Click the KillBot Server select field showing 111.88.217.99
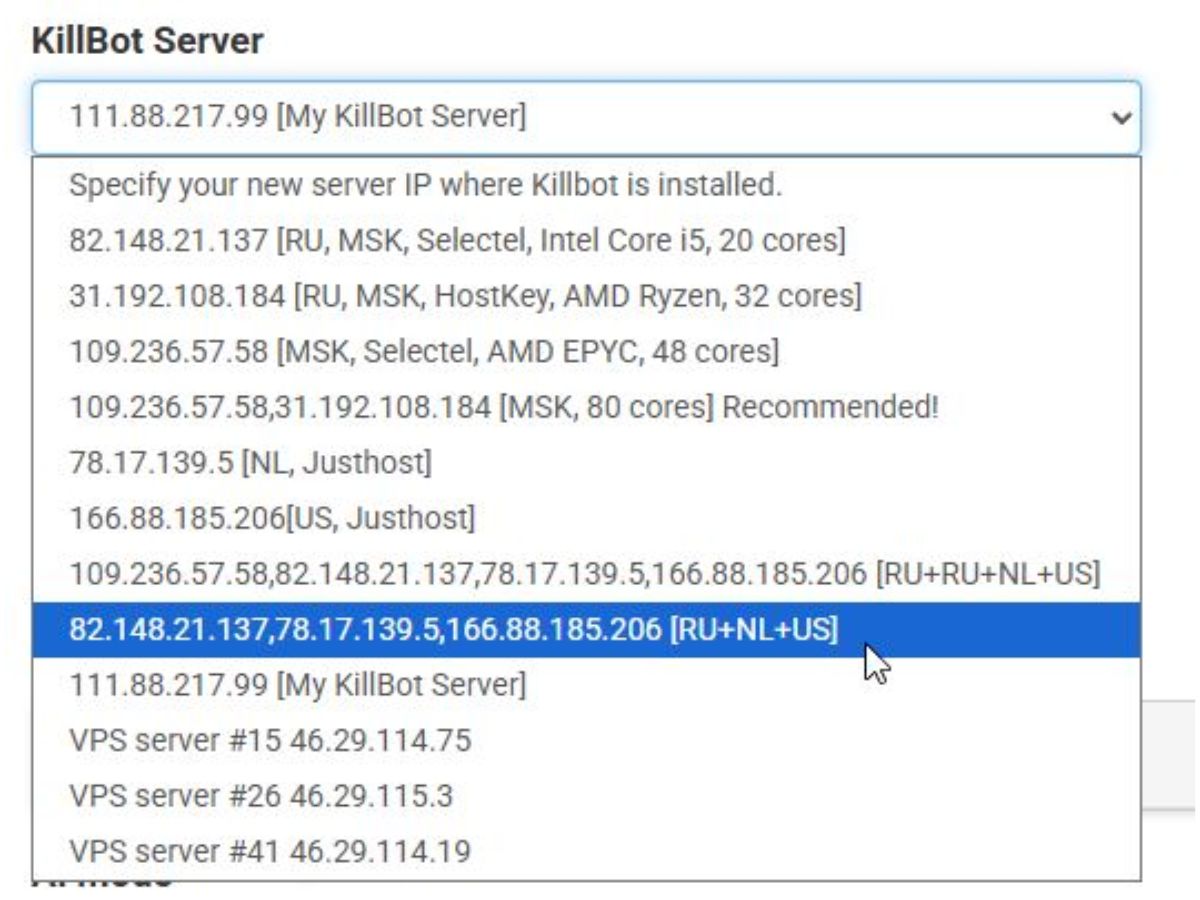 (586, 118)
